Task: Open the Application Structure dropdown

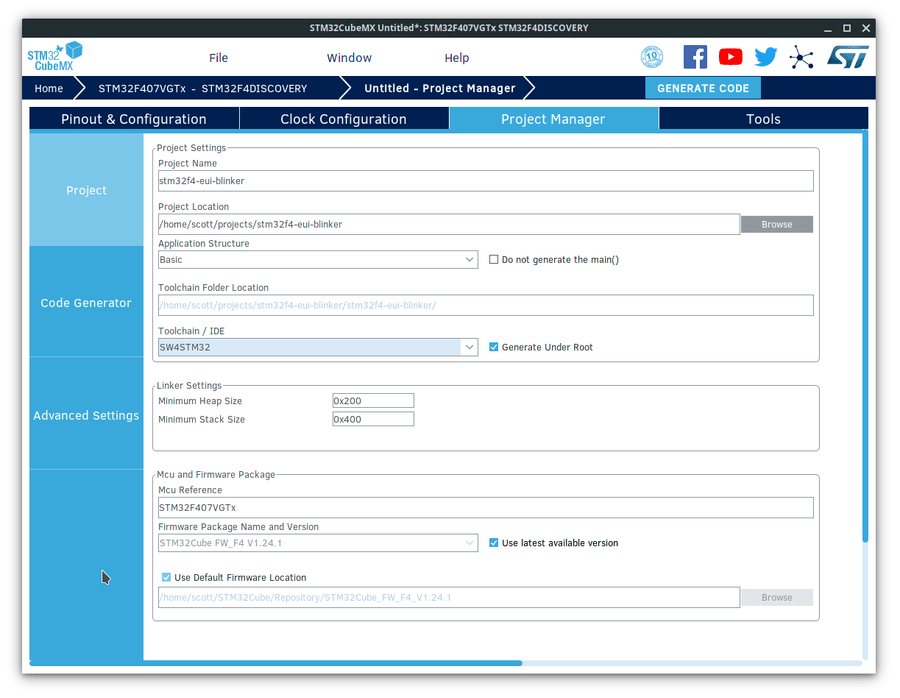Action: point(470,259)
